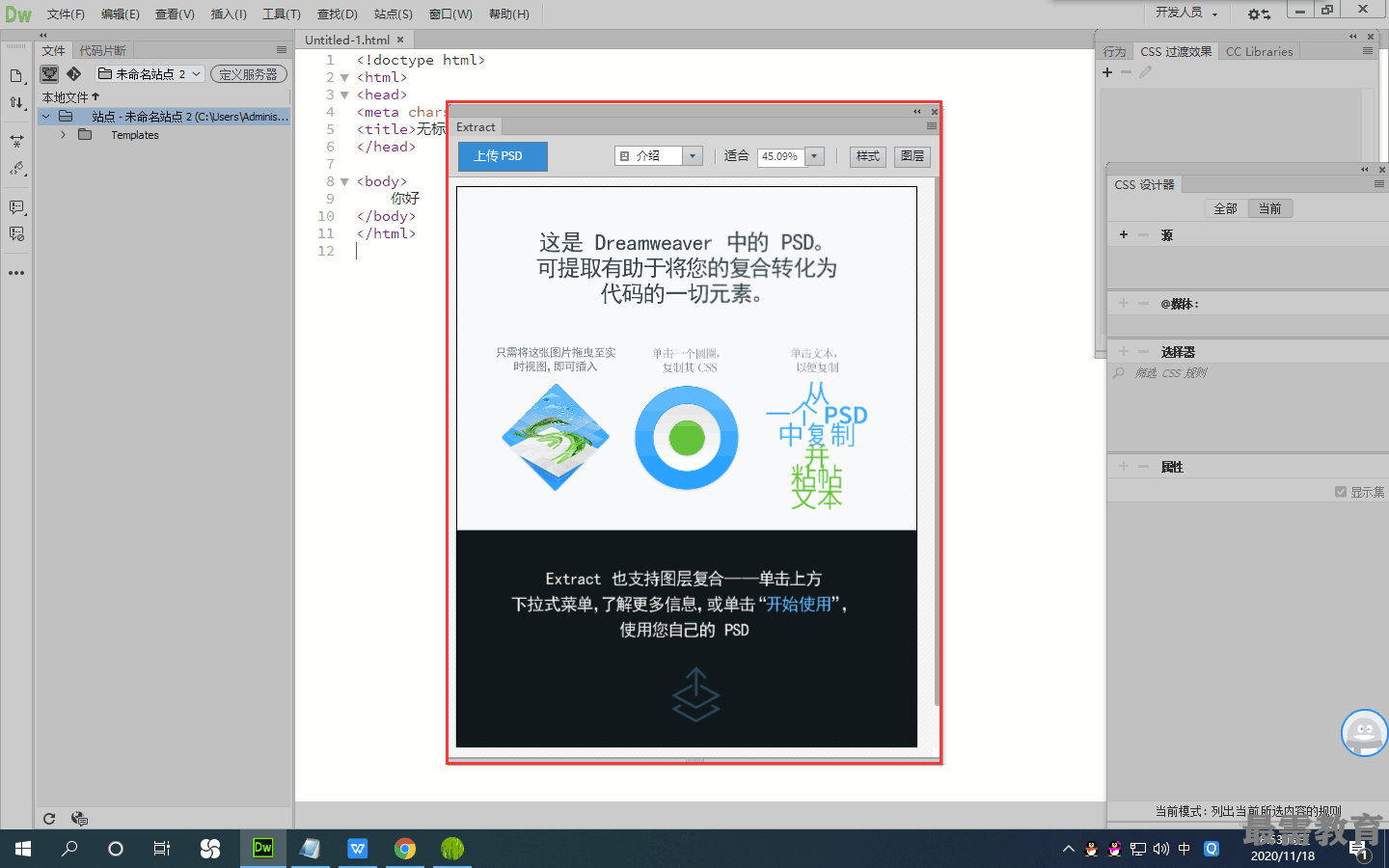Open File Management arrows icon in left toolbar
Screen dimensions: 1389x868
(x=16, y=102)
